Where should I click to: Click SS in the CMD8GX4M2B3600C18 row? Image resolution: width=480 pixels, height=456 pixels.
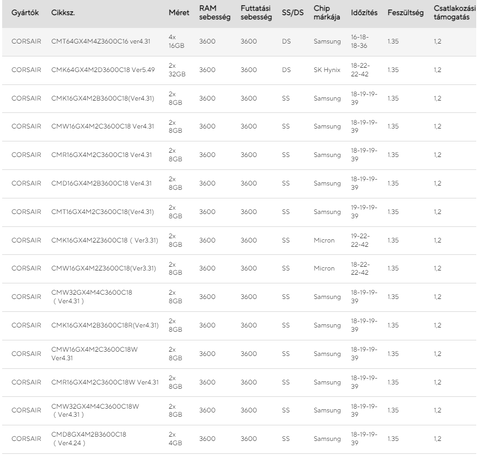coord(286,439)
